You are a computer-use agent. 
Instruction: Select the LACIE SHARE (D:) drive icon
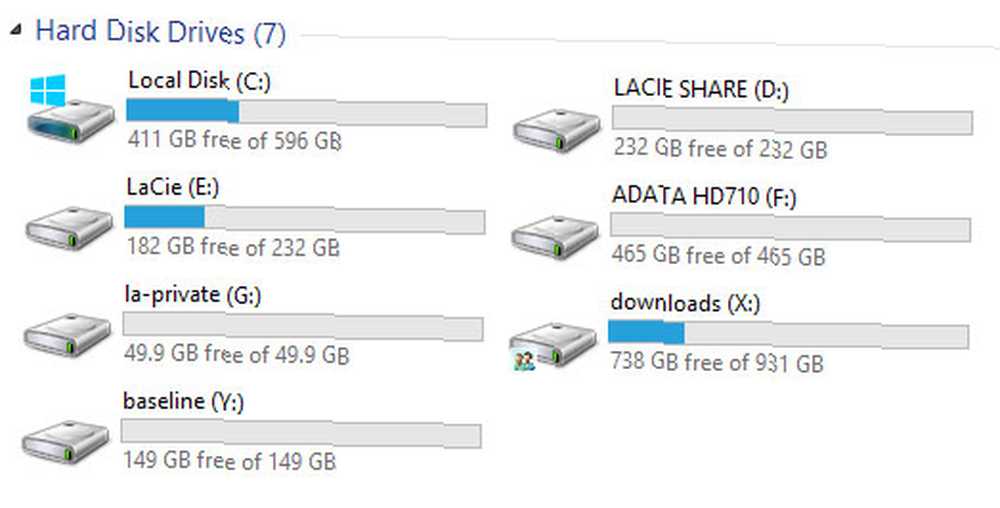click(x=557, y=129)
